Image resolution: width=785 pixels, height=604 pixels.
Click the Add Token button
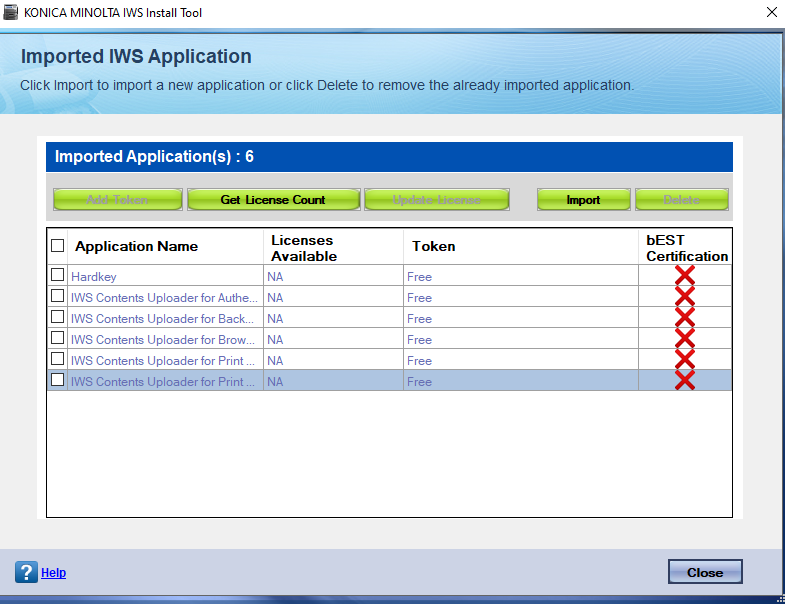(x=117, y=200)
